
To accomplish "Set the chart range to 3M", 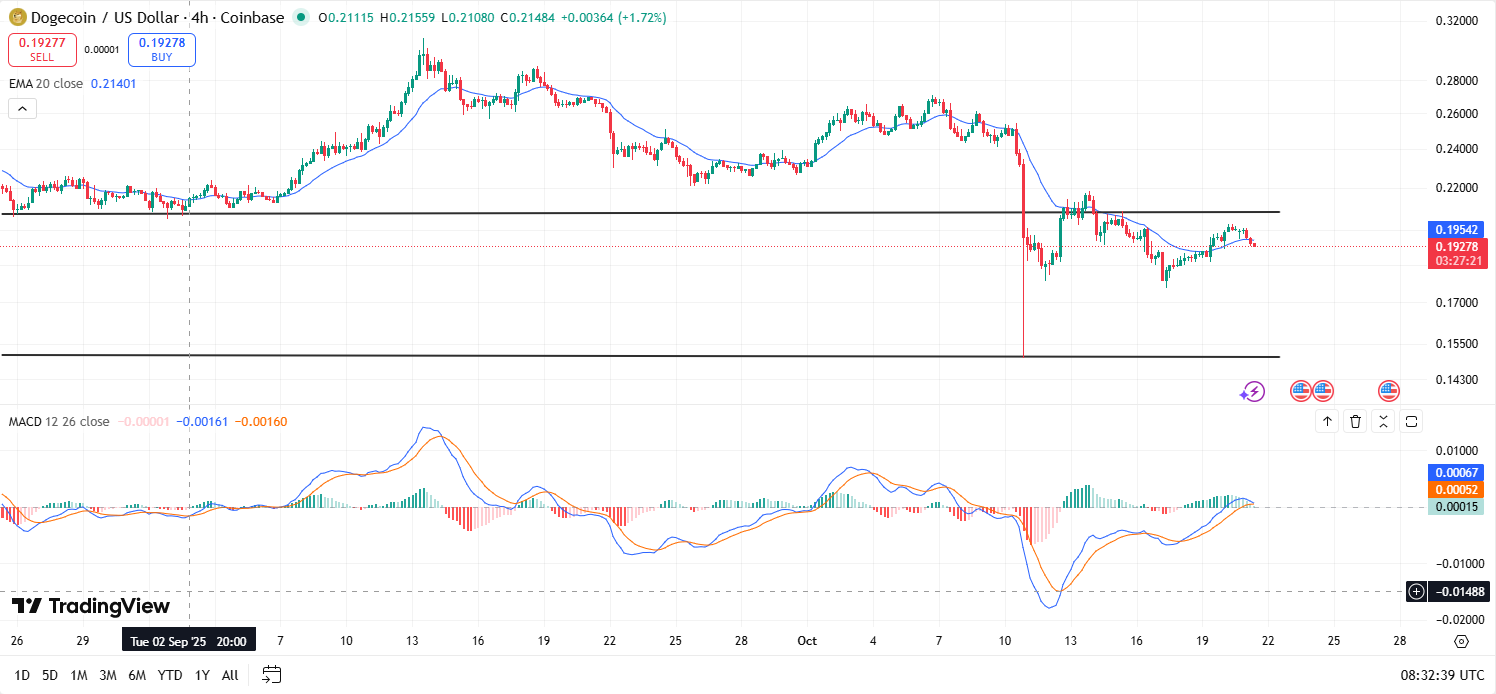I will pyautogui.click(x=108, y=675).
